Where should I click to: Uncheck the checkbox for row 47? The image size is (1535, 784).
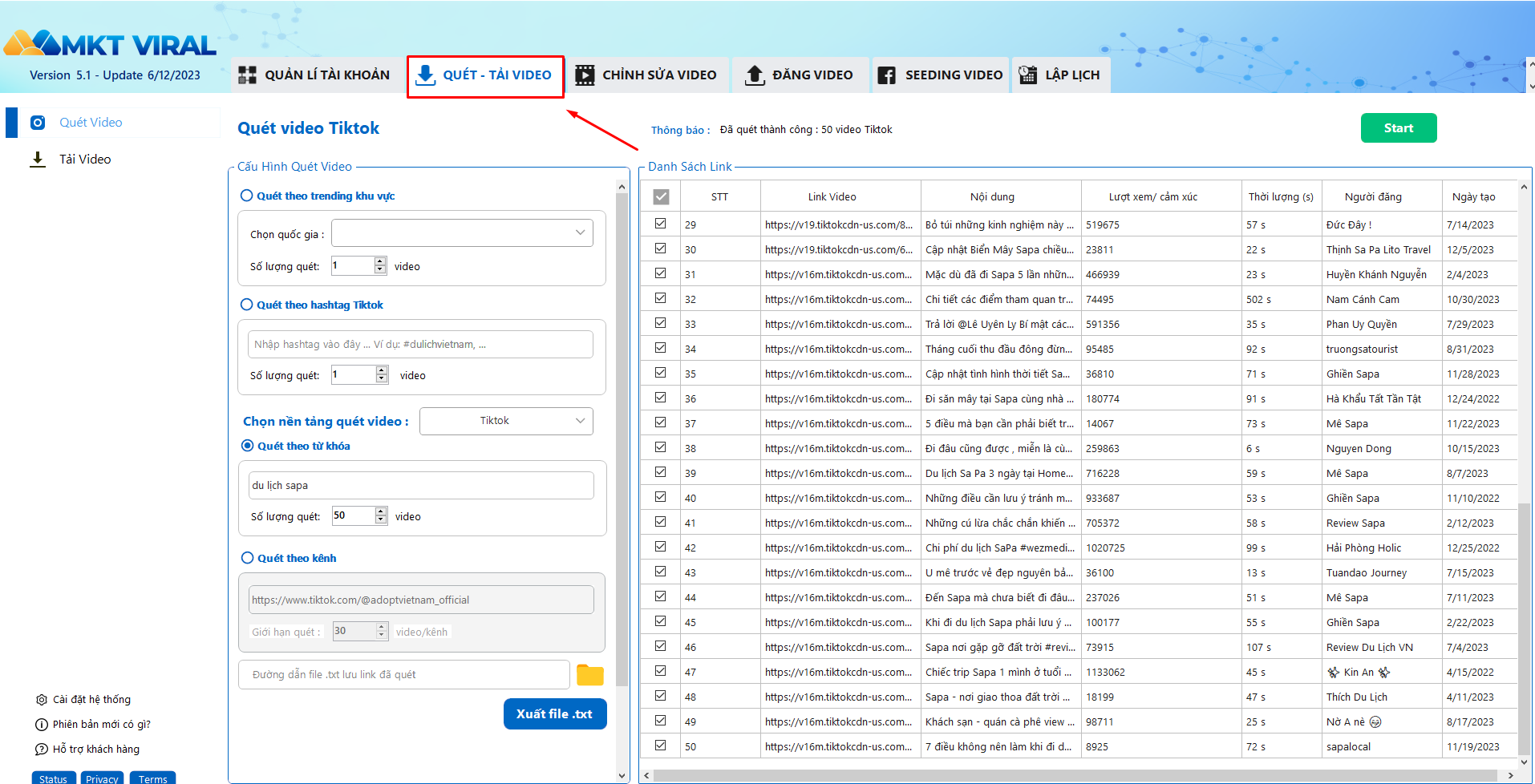(x=660, y=671)
